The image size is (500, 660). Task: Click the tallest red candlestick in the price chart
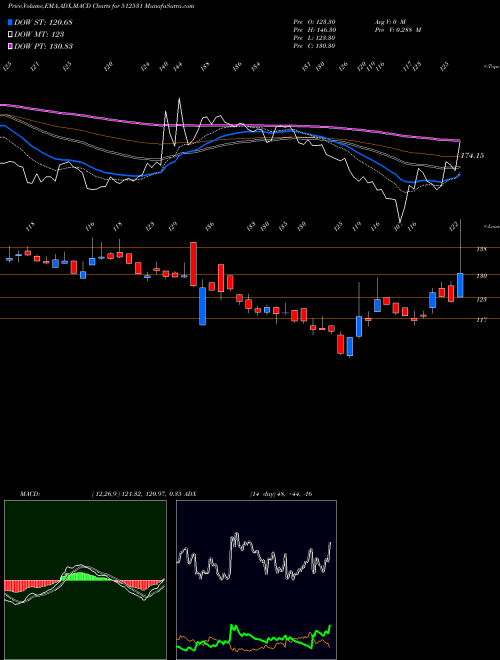tap(194, 264)
